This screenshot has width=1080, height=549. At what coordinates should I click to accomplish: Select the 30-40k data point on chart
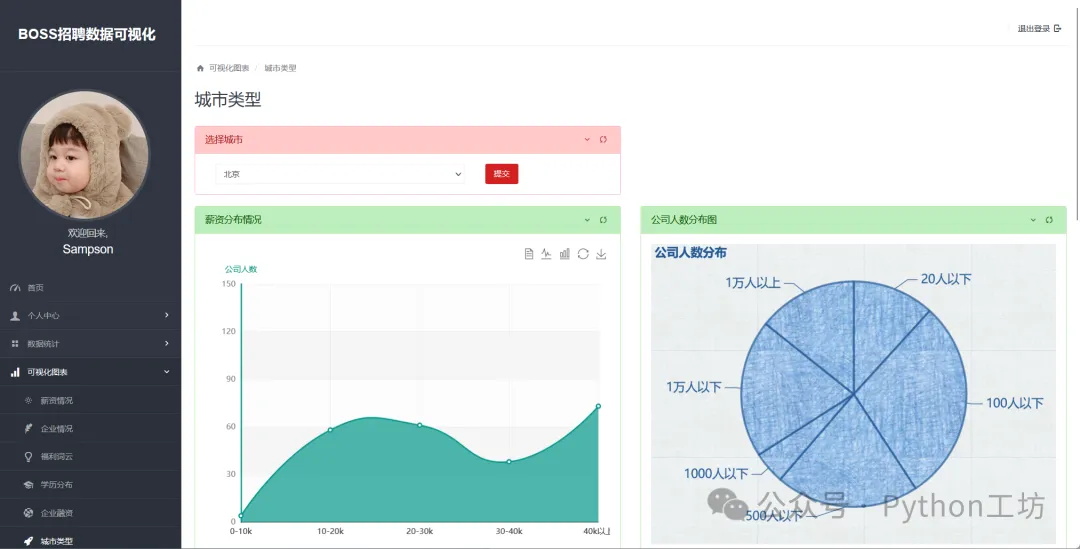click(x=509, y=462)
